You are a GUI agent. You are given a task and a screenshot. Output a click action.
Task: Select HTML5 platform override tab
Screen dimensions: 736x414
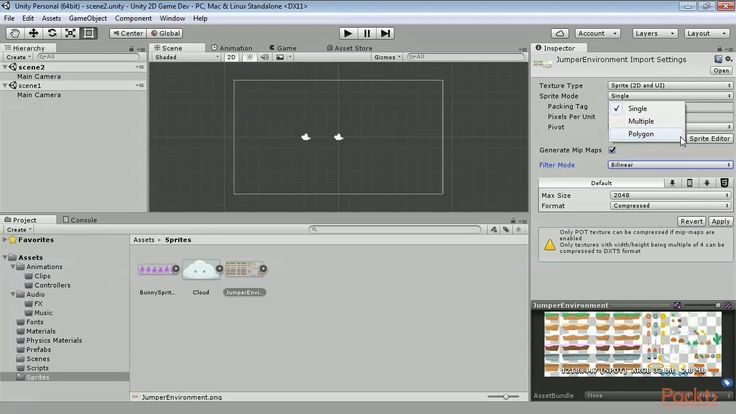tap(724, 183)
